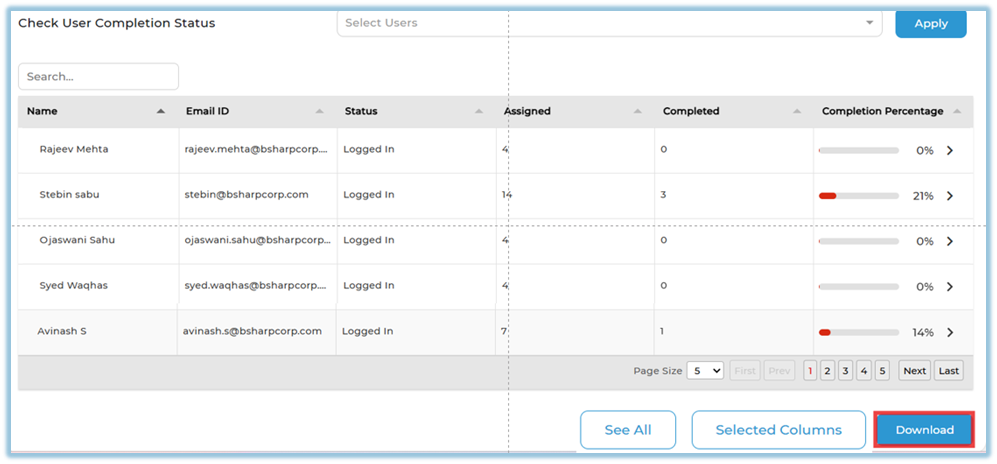Sort by Completed column arrow
The height and width of the screenshot is (464, 997).
(797, 112)
